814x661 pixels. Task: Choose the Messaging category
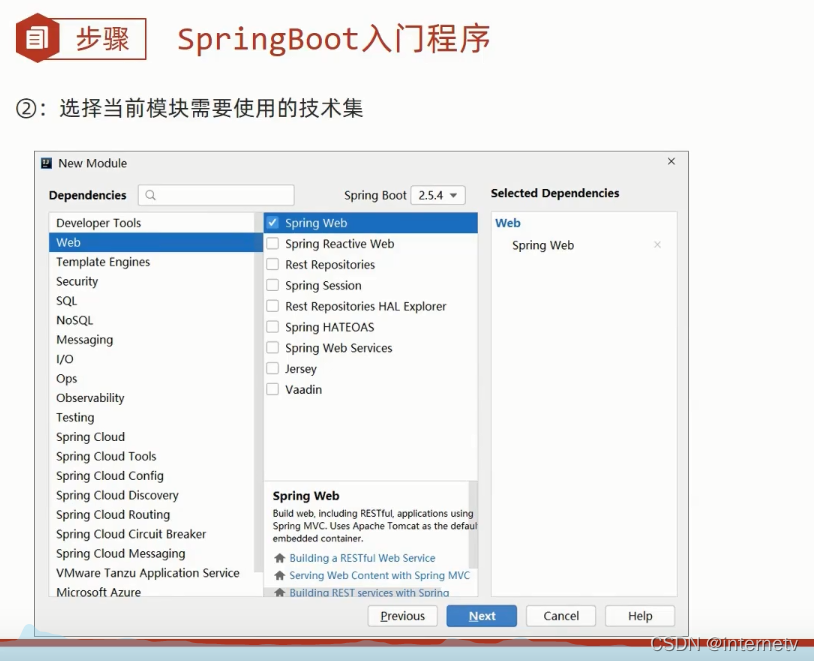[x=152, y=340]
